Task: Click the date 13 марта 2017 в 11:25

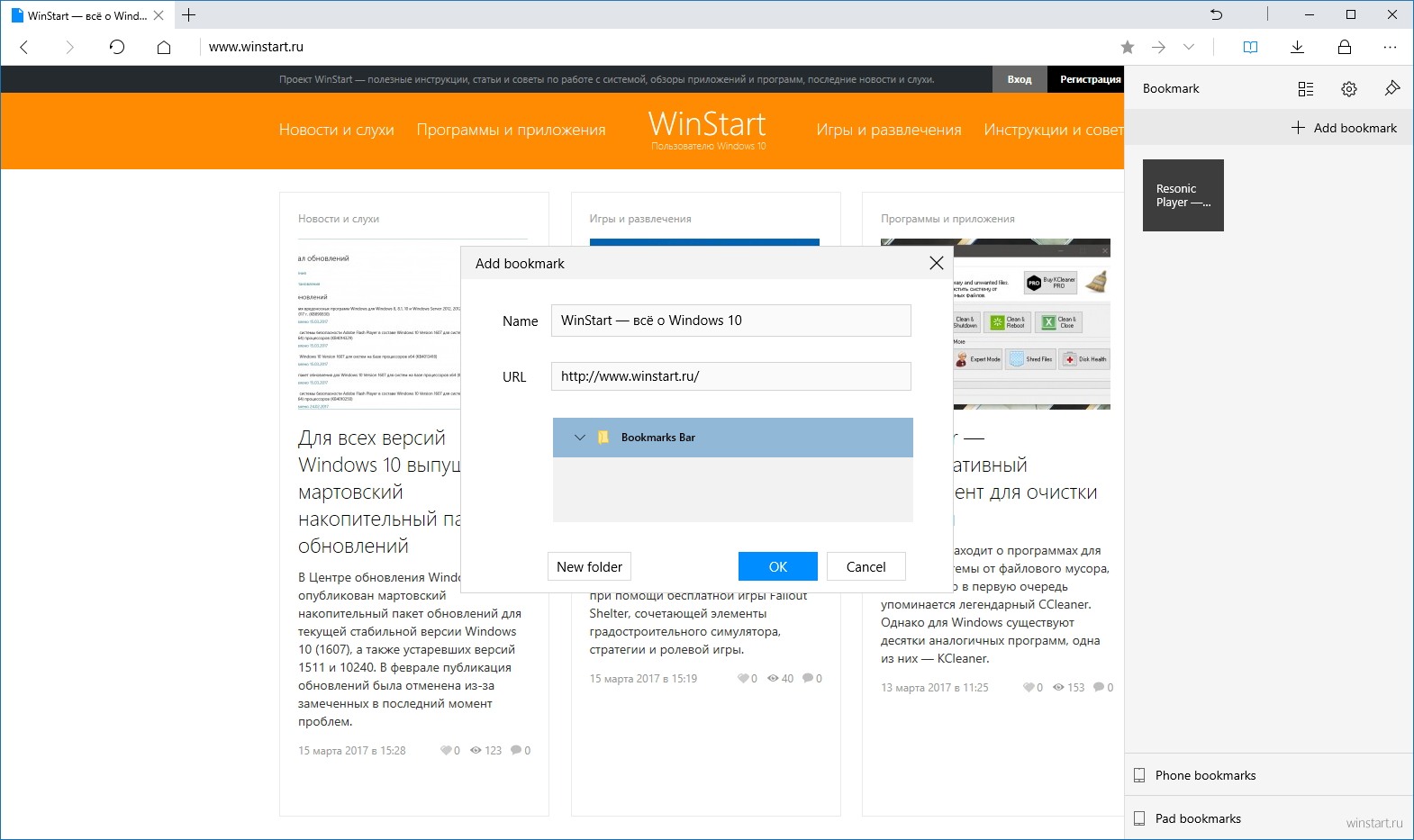Action: (935, 687)
